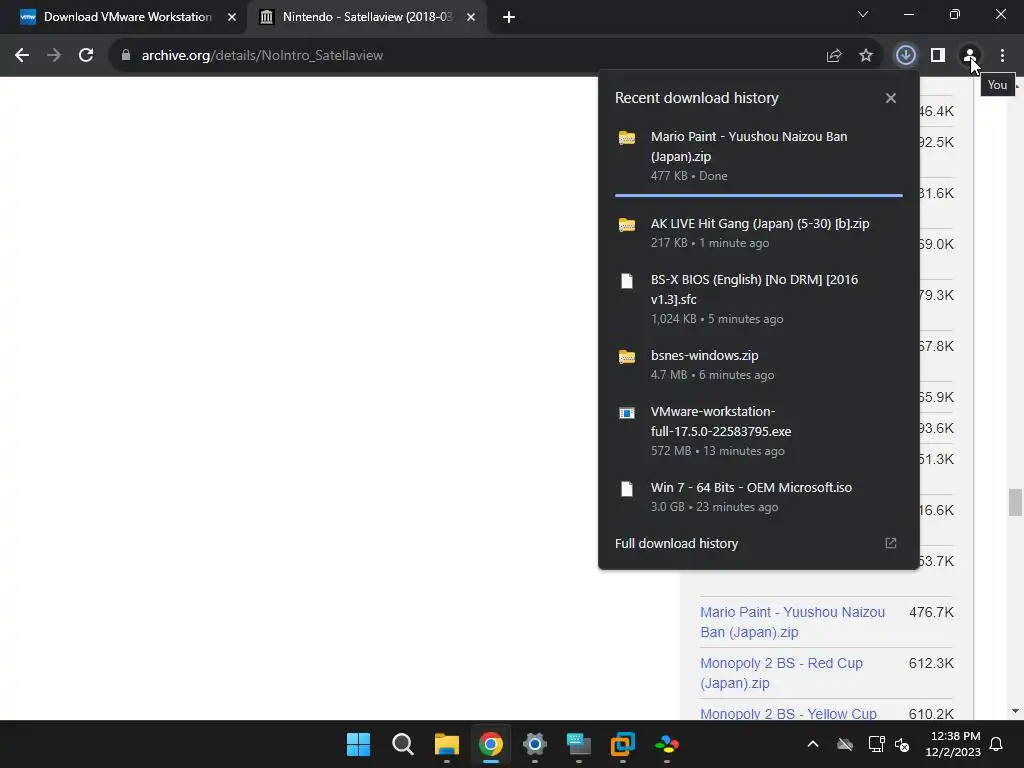This screenshot has height=768, width=1024.
Task: Go back with the browser back arrow
Action: [x=22, y=56]
